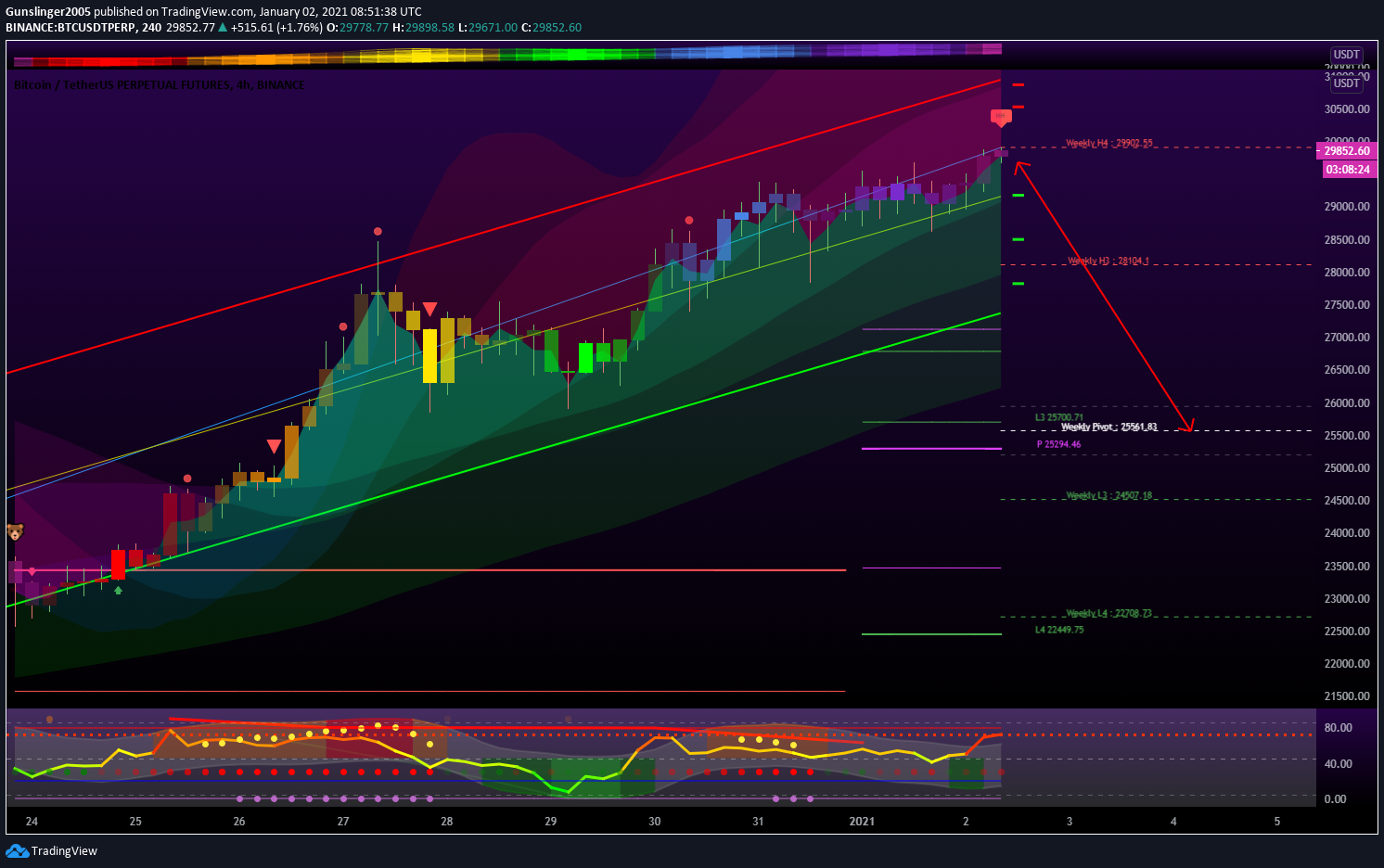The width and height of the screenshot is (1384, 868).
Task: Click the TradingView logo at the bottom
Action: pyautogui.click(x=52, y=850)
